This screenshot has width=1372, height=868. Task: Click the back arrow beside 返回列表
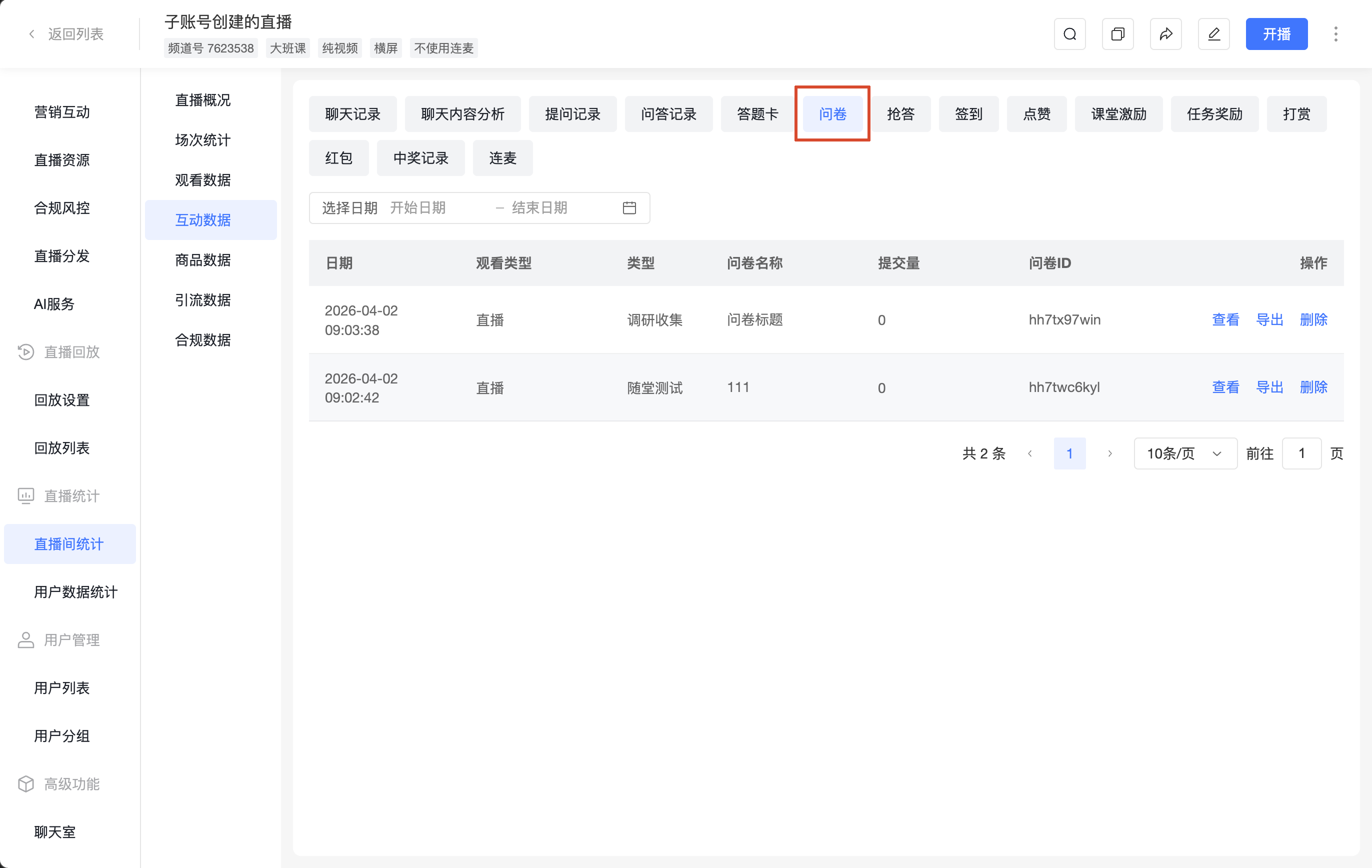(32, 34)
